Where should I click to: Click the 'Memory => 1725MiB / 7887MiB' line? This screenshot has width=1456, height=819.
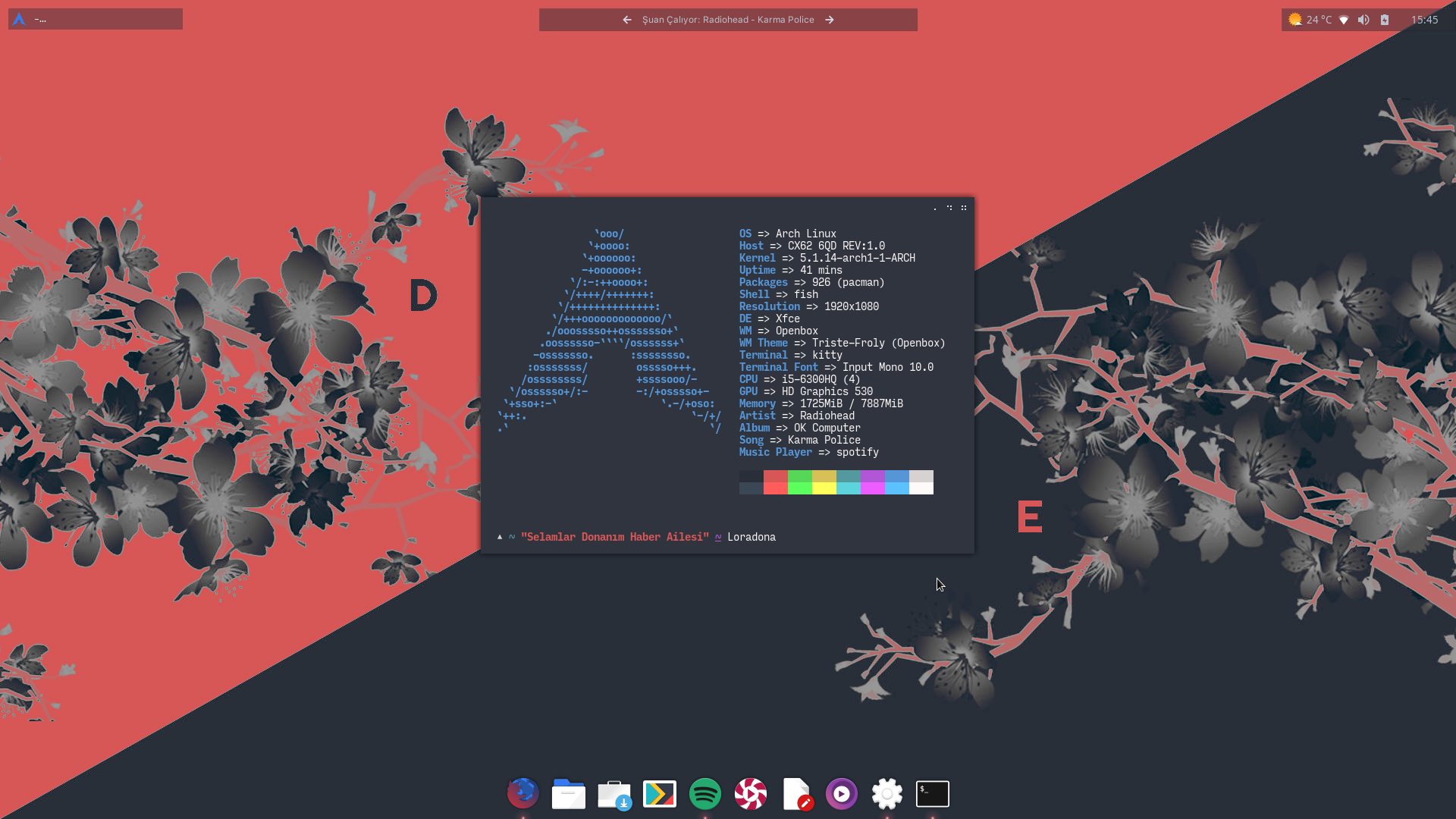tap(821, 403)
